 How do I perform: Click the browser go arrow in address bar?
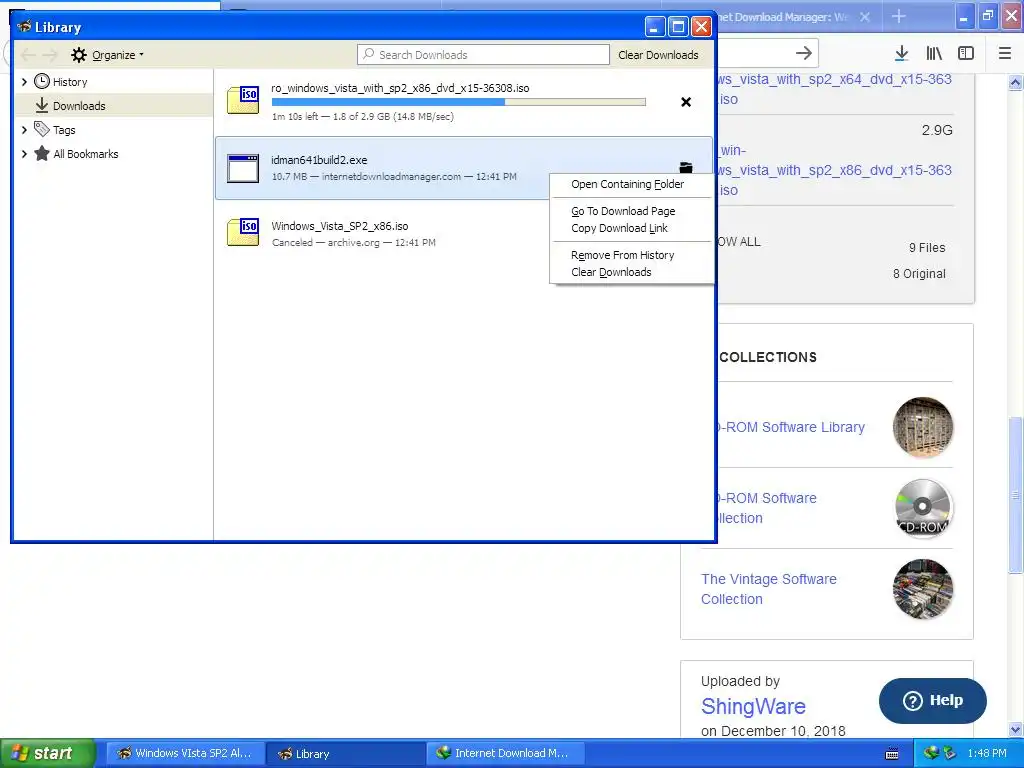pyautogui.click(x=803, y=53)
